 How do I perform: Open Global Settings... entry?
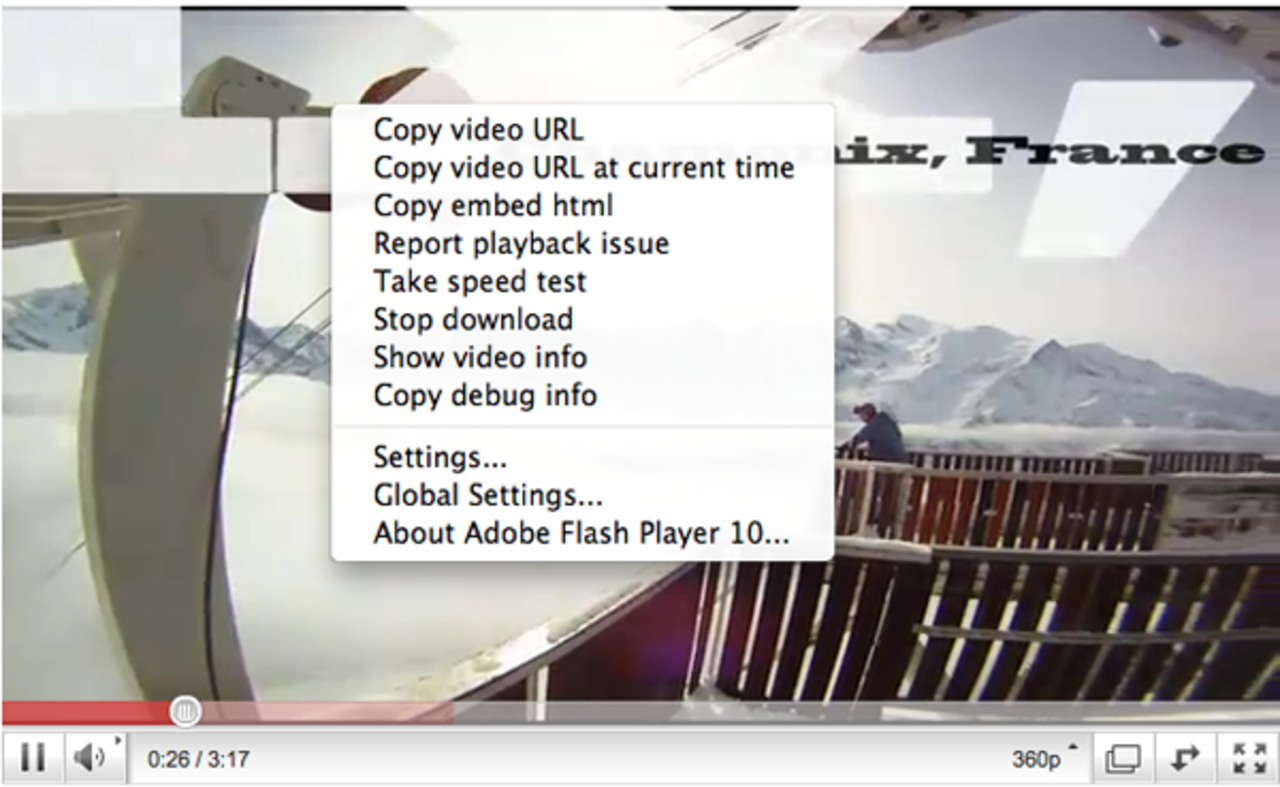click(488, 496)
